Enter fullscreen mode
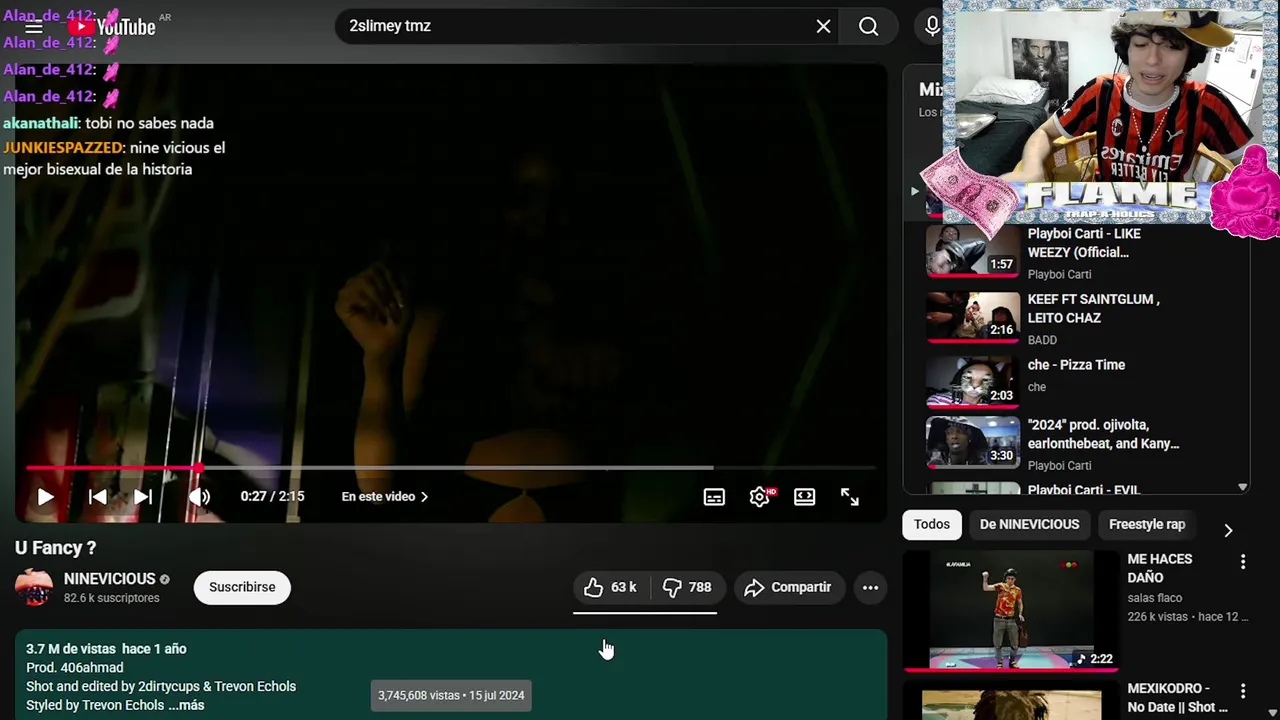This screenshot has height=720, width=1280. pos(850,497)
